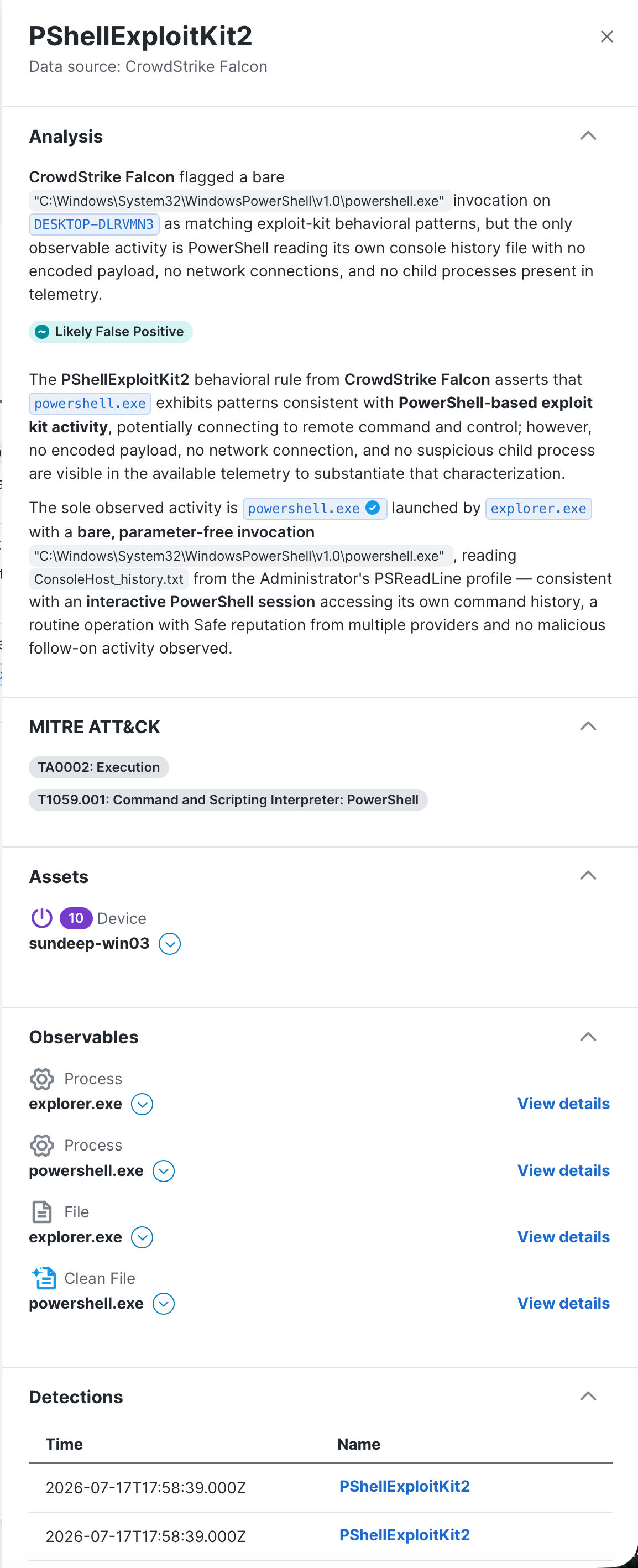Close the PShellExploitKit2 panel
638x1568 pixels.
tap(606, 36)
